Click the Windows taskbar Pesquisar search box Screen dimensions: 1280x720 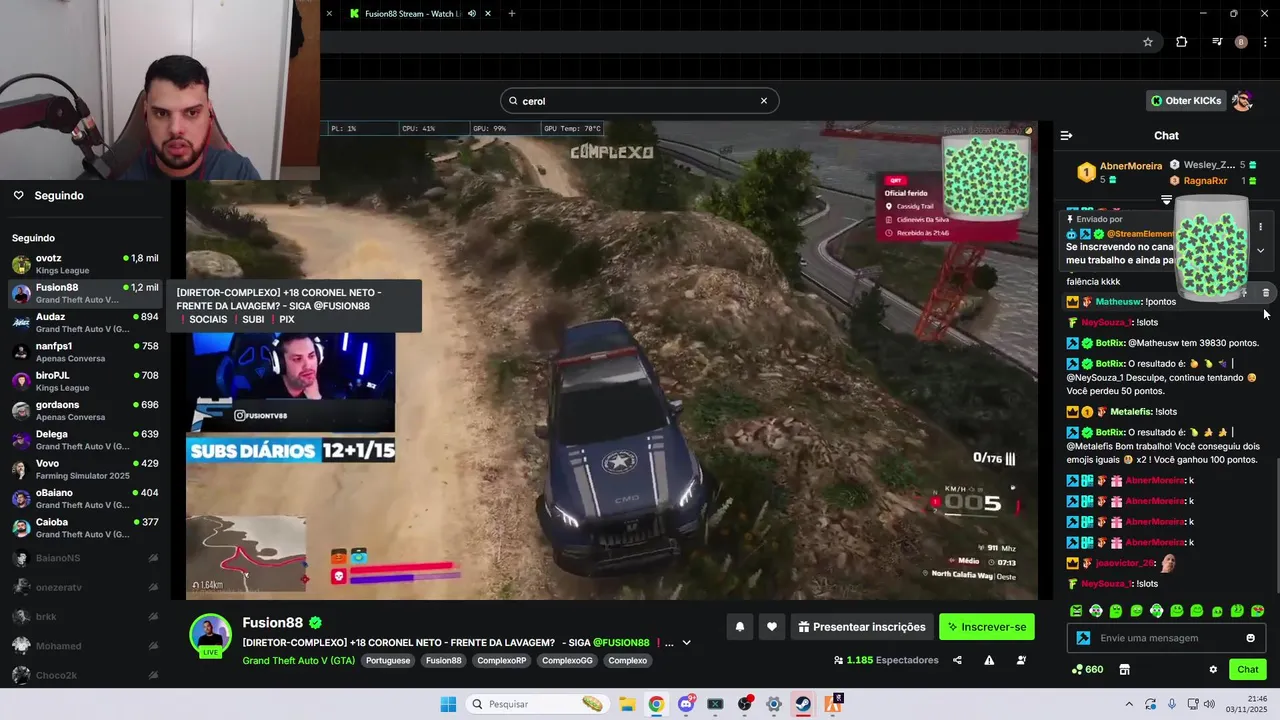coord(537,704)
